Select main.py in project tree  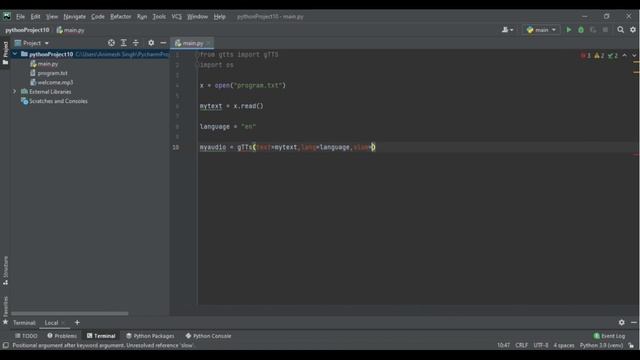click(48, 64)
